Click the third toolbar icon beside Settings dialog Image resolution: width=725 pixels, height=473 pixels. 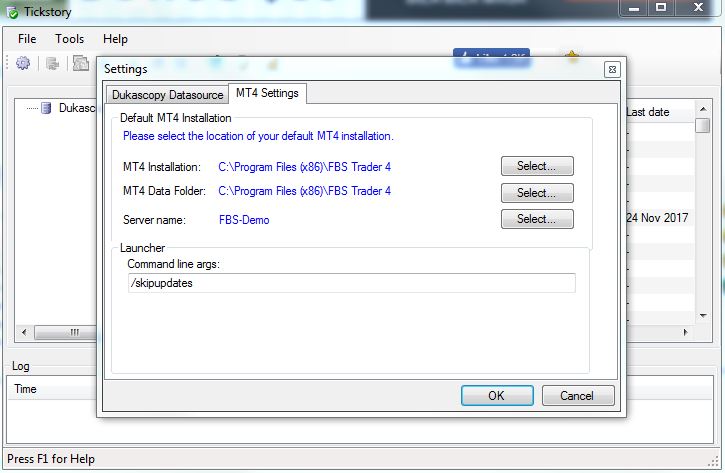click(x=81, y=63)
